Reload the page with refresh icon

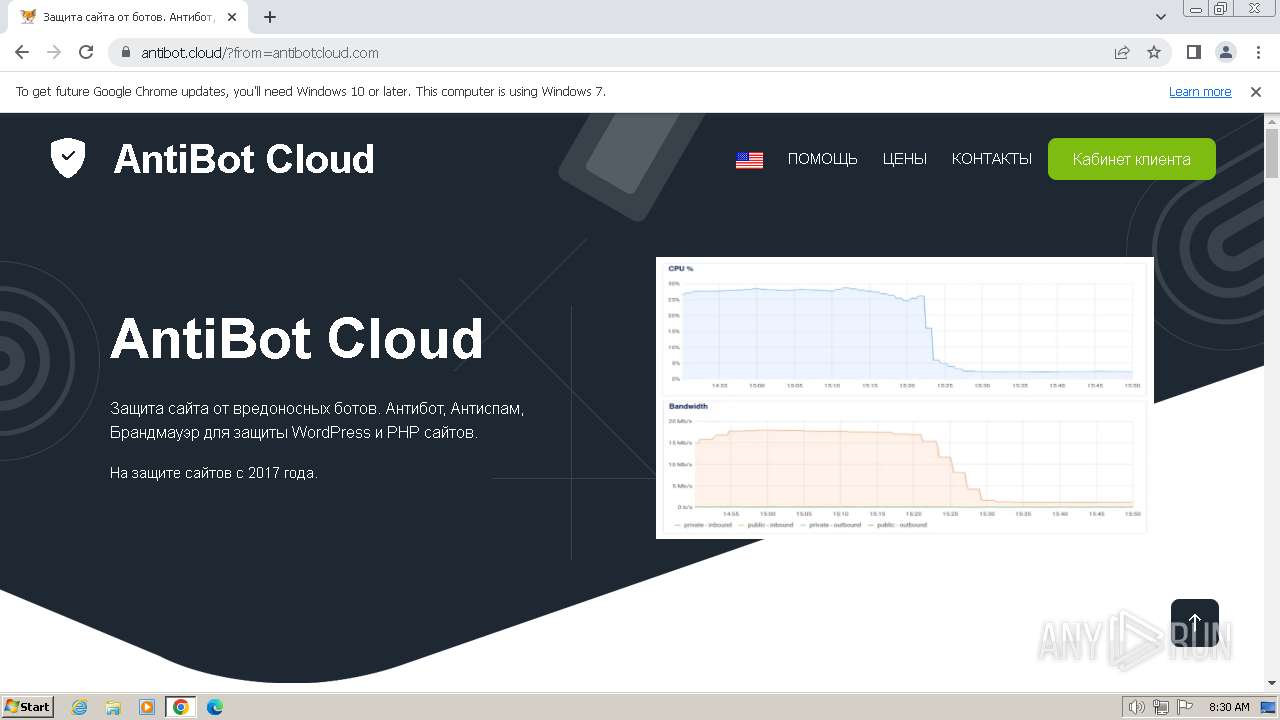[86, 53]
